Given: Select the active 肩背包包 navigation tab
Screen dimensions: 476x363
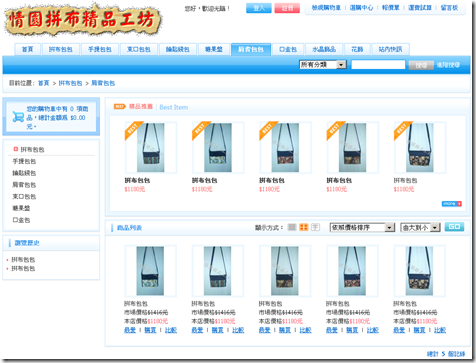Looking at the screenshot, I should click(251, 49).
